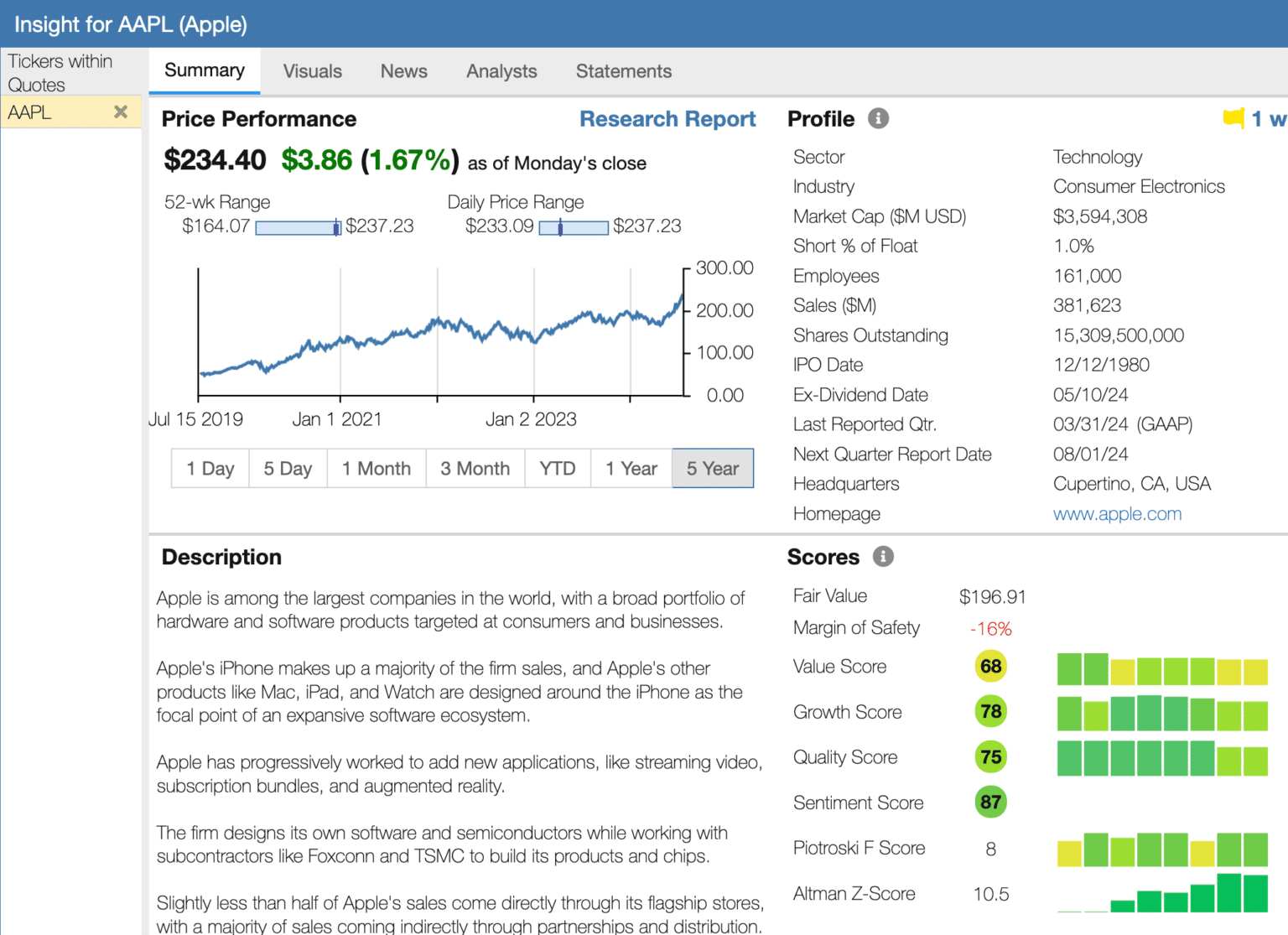Click the Sentiment Score 87 badge
This screenshot has height=935, width=1288.
(x=990, y=802)
